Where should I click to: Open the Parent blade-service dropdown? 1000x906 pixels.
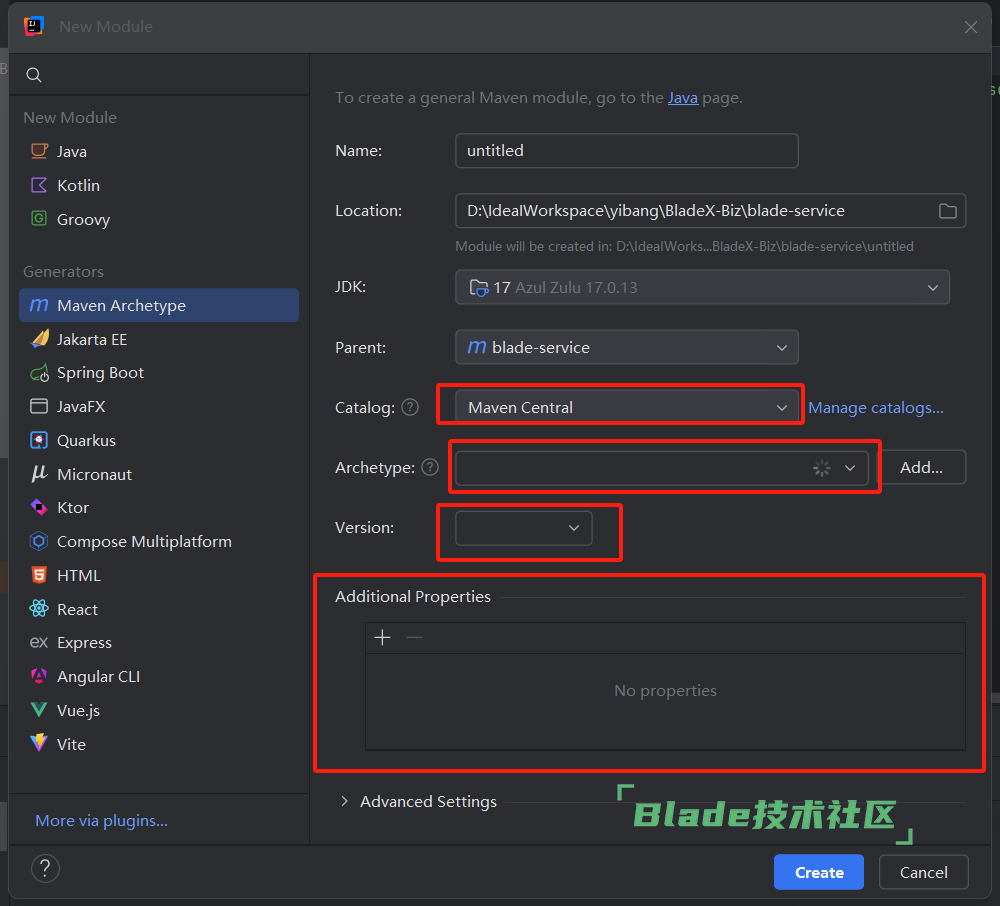(x=626, y=347)
